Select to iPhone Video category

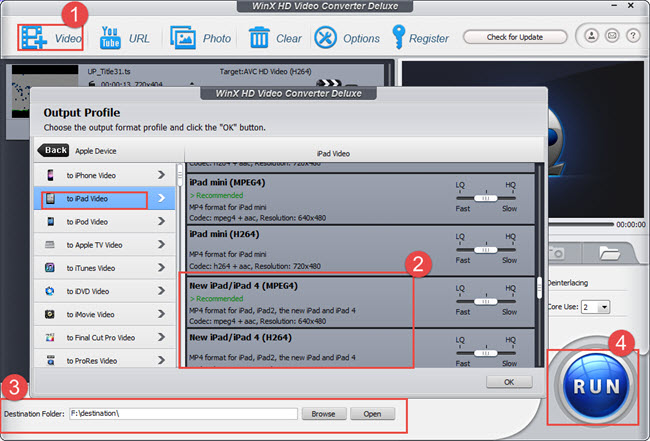pos(104,175)
